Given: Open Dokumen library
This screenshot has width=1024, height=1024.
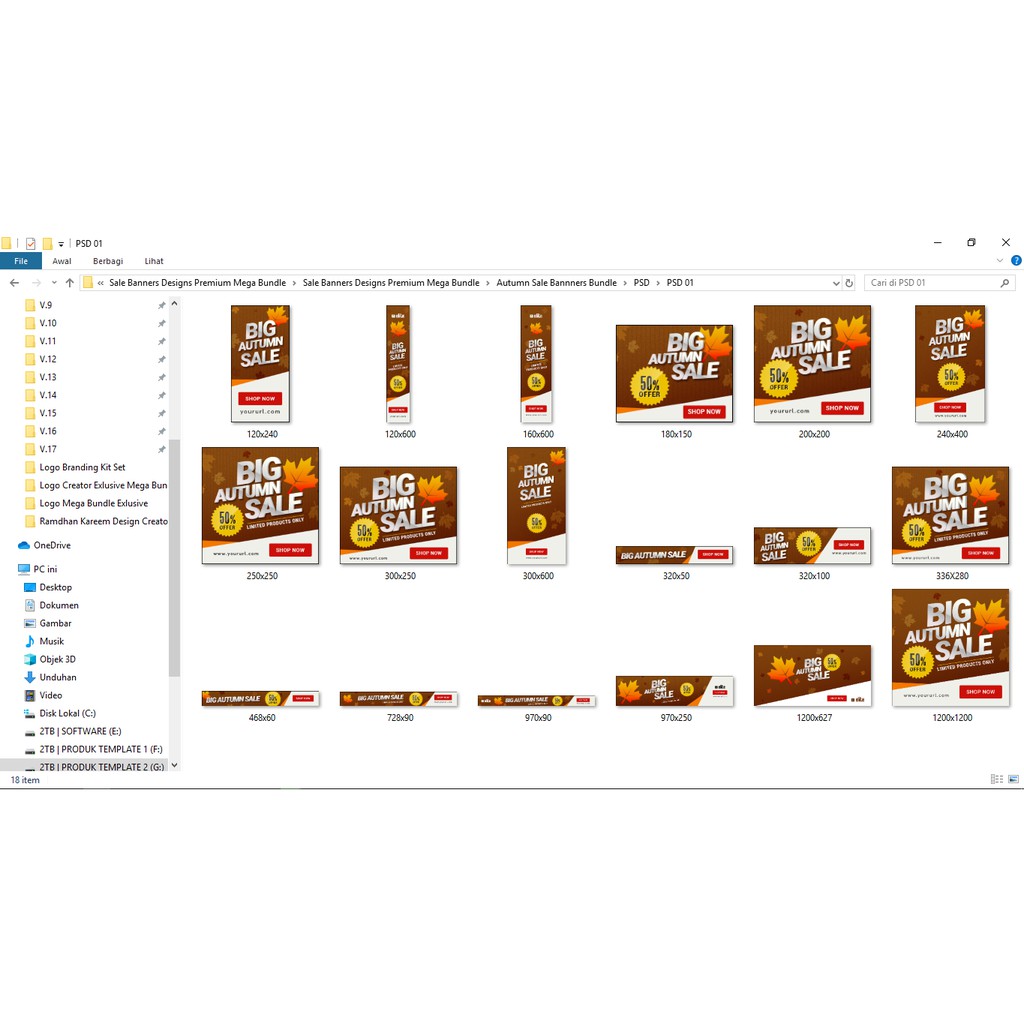Looking at the screenshot, I should (59, 605).
